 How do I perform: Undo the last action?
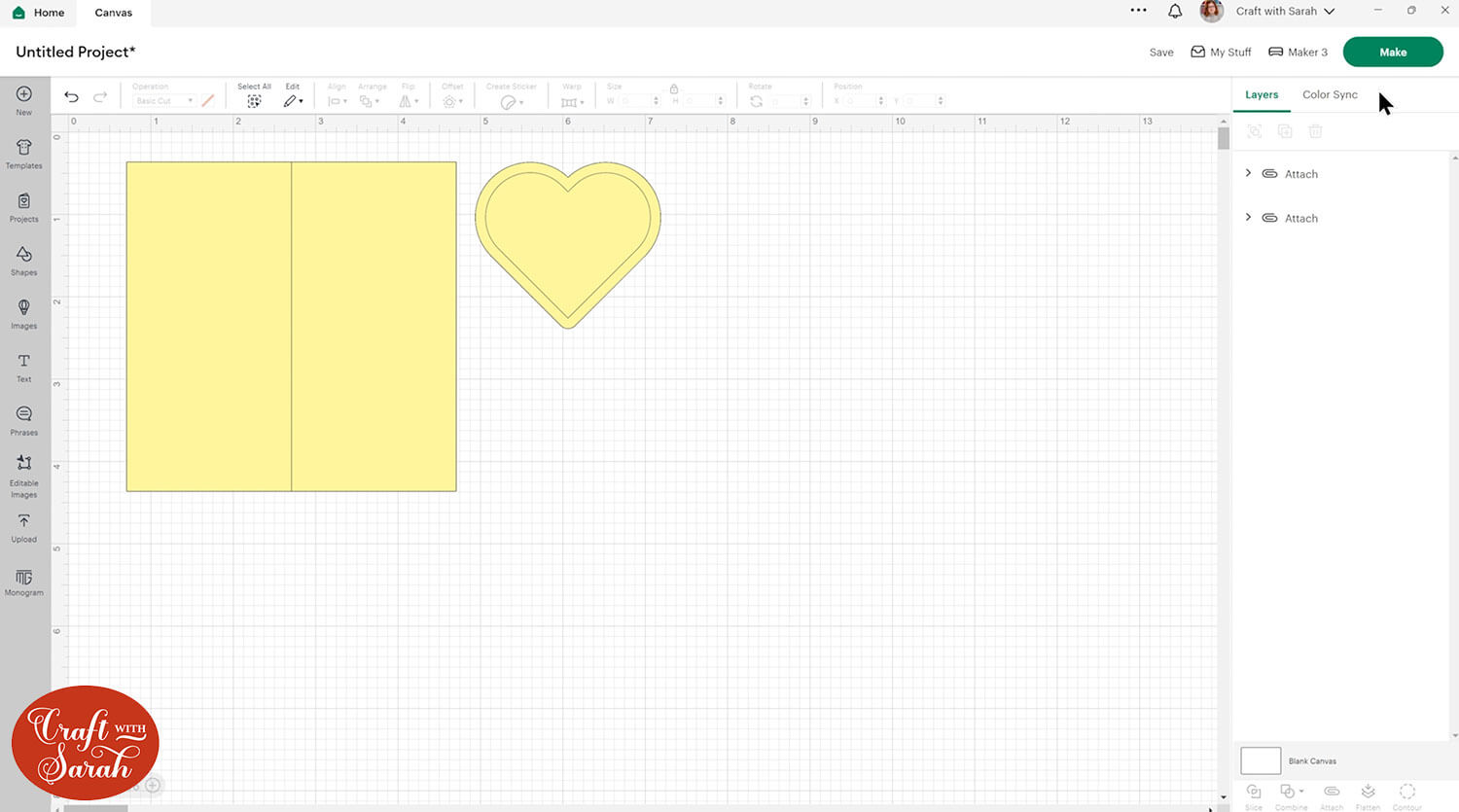pyautogui.click(x=71, y=96)
